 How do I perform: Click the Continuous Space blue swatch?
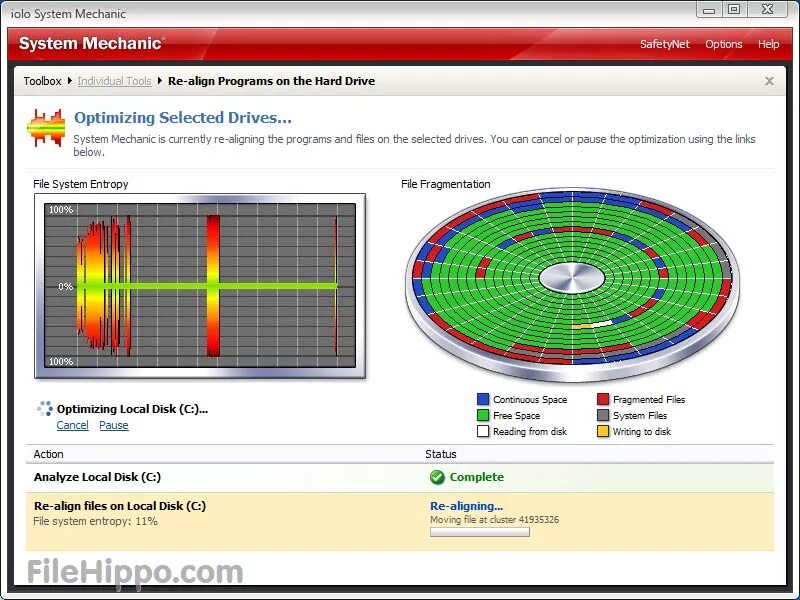[x=483, y=399]
